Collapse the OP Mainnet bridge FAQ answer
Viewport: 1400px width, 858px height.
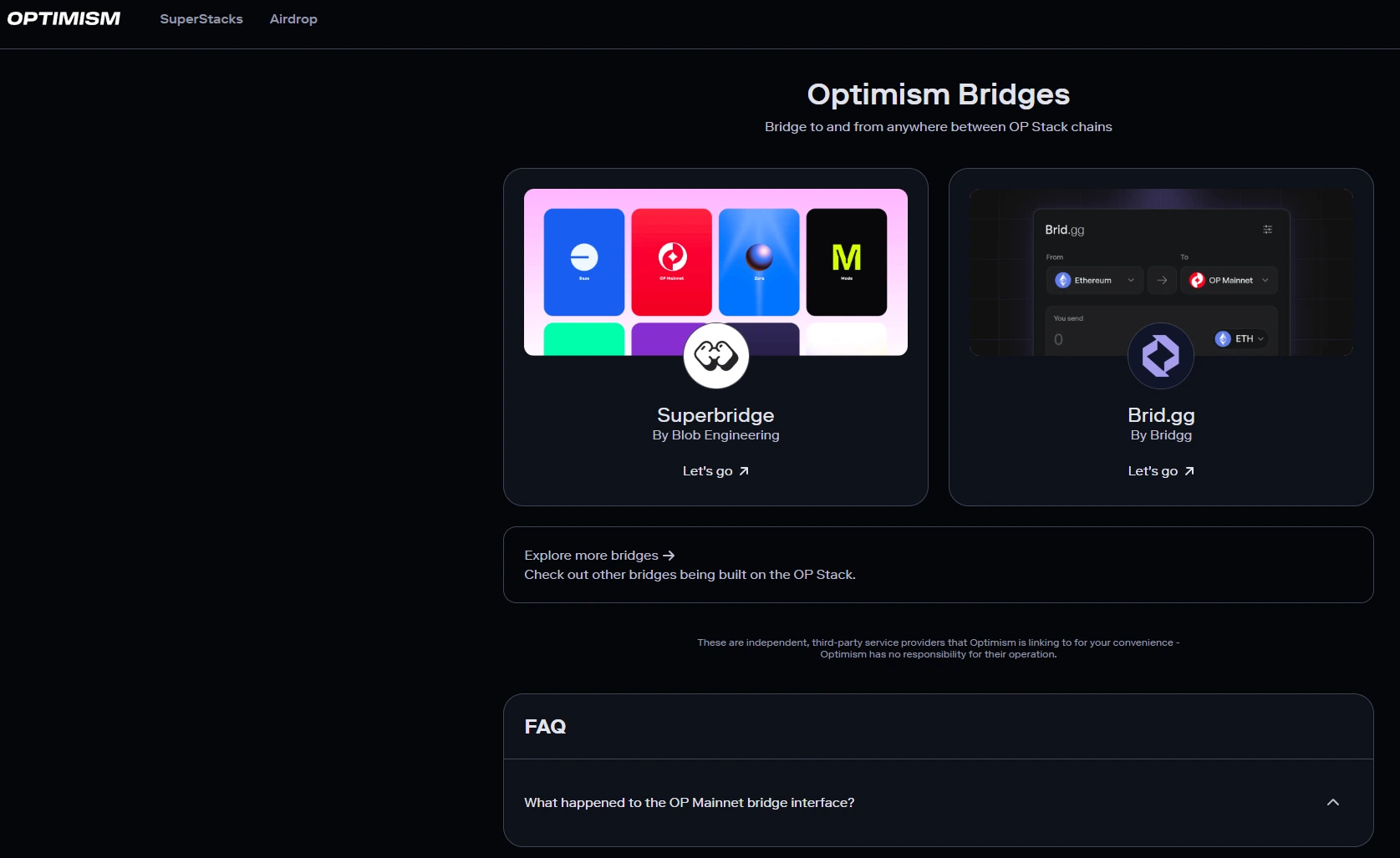[1333, 802]
